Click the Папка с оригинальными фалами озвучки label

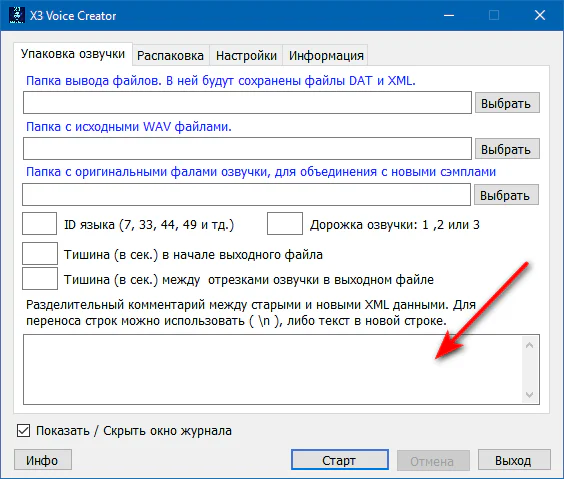click(x=261, y=172)
